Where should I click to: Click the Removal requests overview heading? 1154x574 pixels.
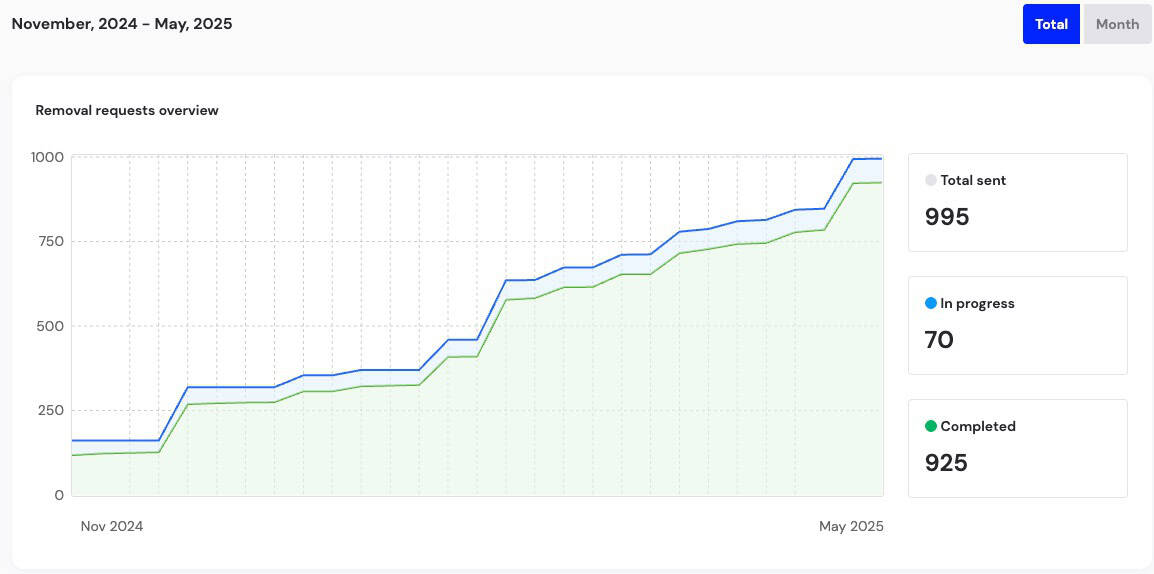point(127,111)
